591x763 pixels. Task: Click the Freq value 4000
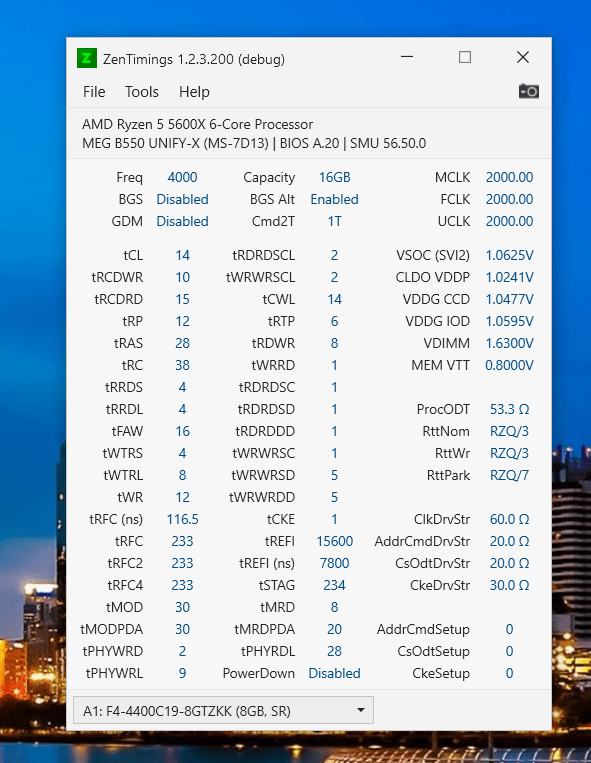[x=182, y=177]
